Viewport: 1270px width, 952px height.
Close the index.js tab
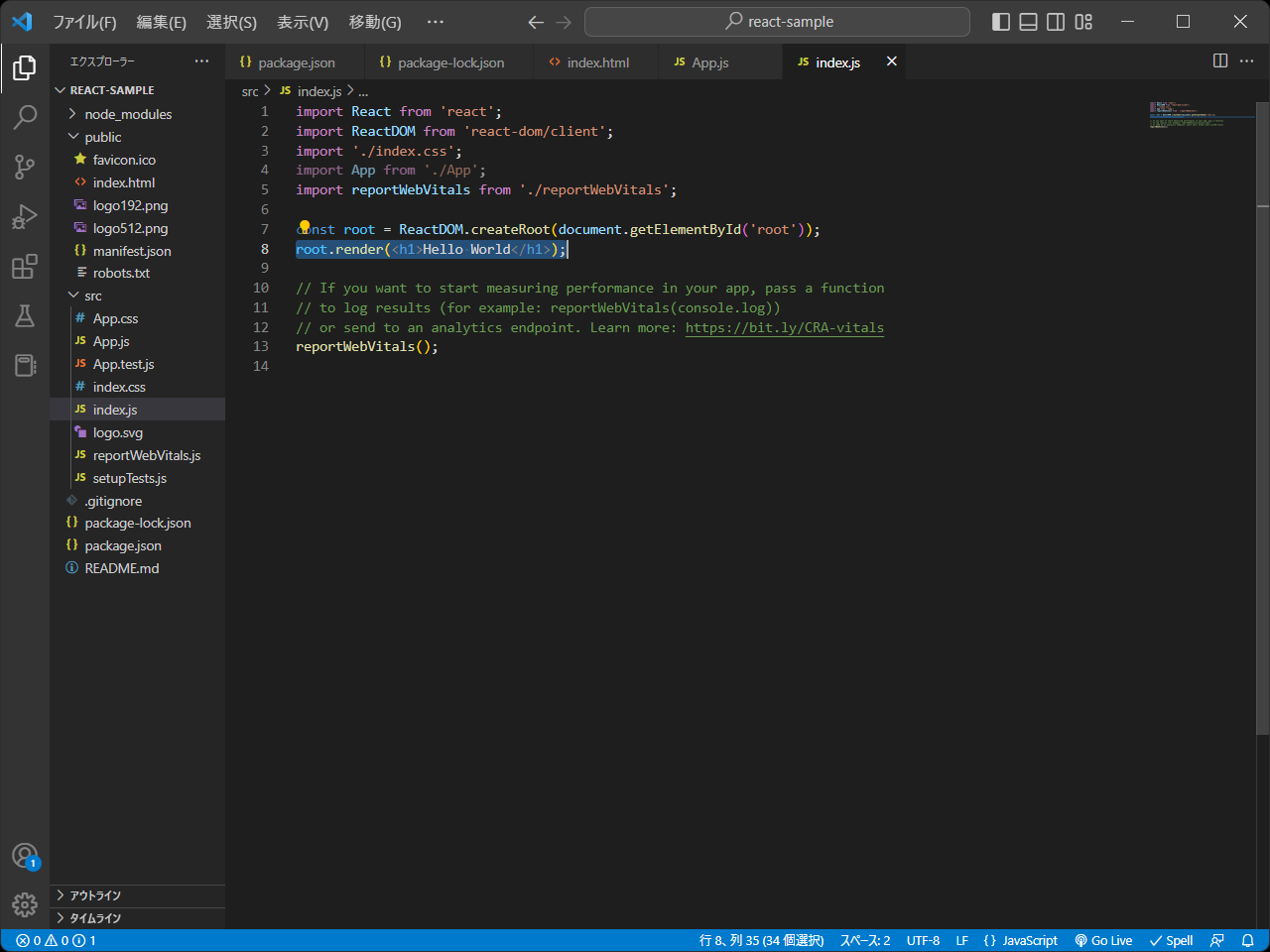892,61
